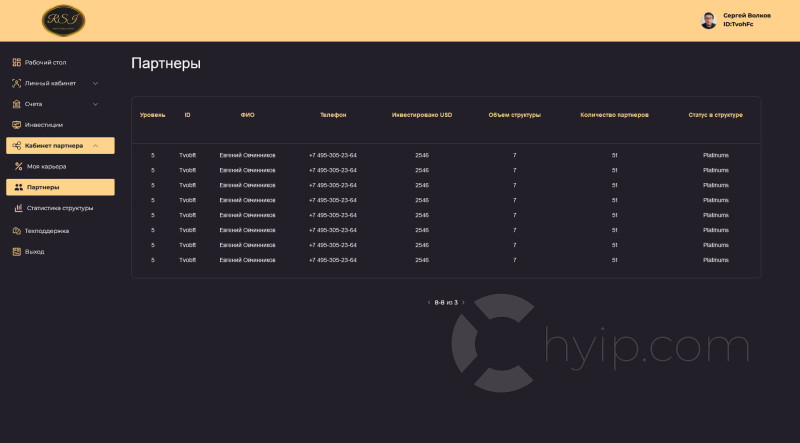
Task: Click the Уровень column header
Action: (x=153, y=115)
